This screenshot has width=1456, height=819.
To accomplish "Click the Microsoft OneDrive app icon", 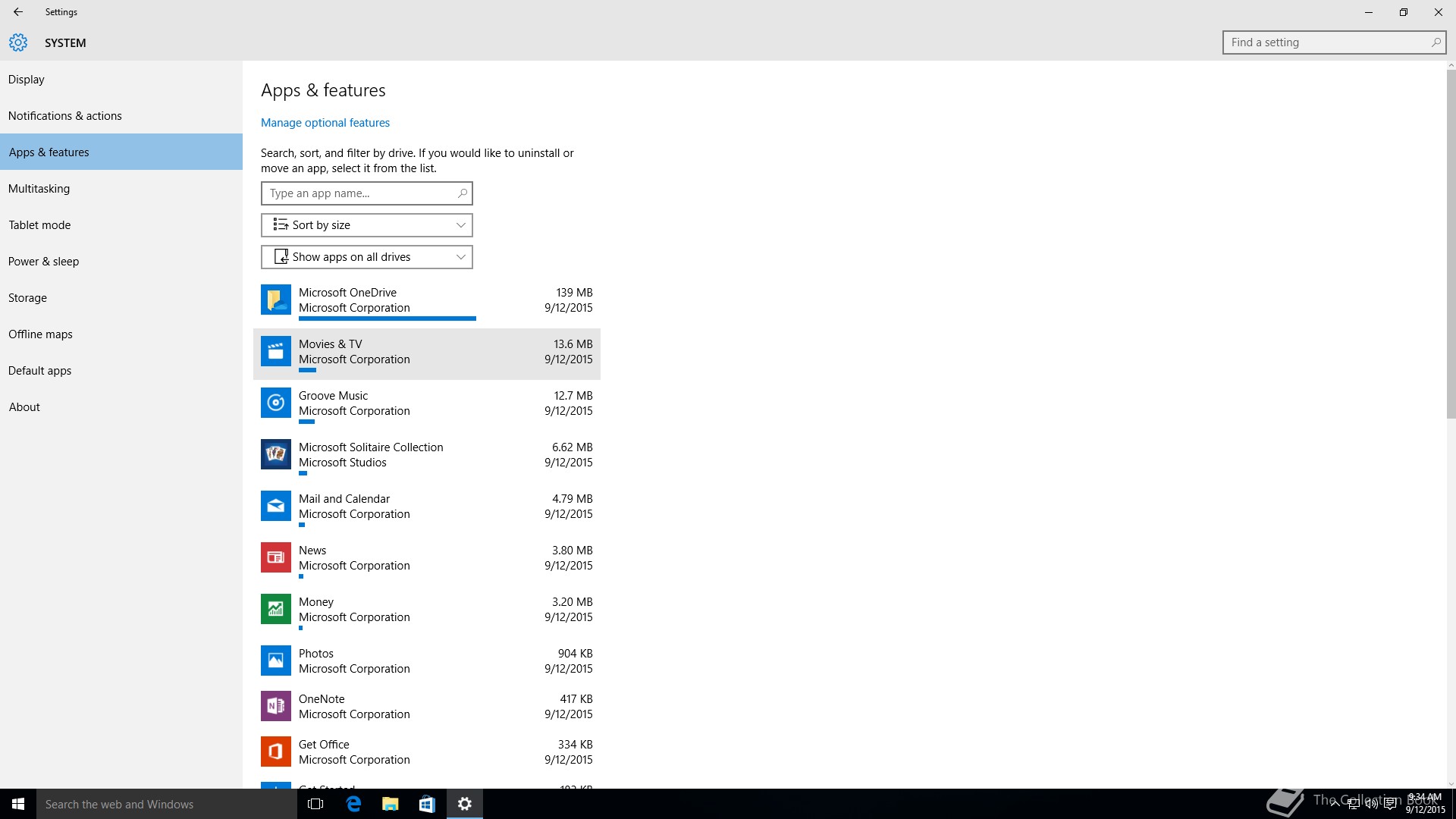I will click(x=276, y=300).
